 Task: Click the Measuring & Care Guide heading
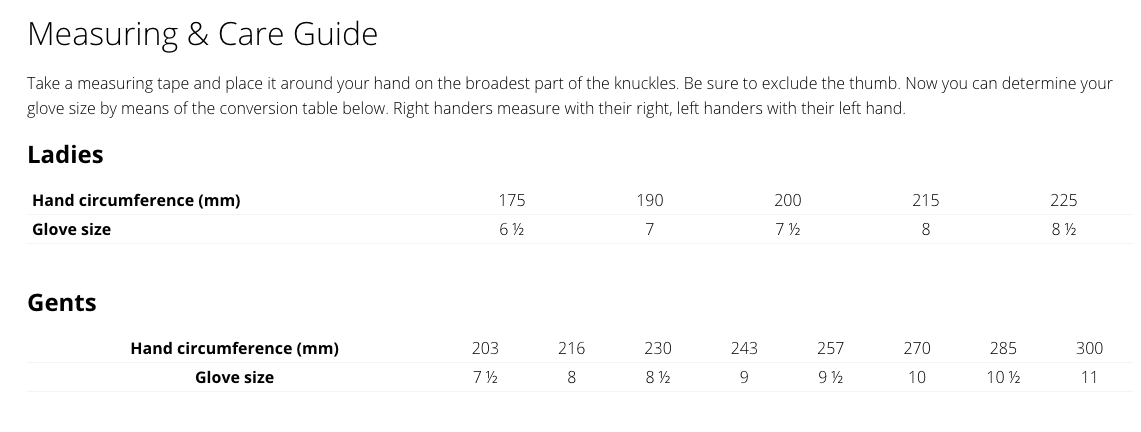click(x=202, y=34)
